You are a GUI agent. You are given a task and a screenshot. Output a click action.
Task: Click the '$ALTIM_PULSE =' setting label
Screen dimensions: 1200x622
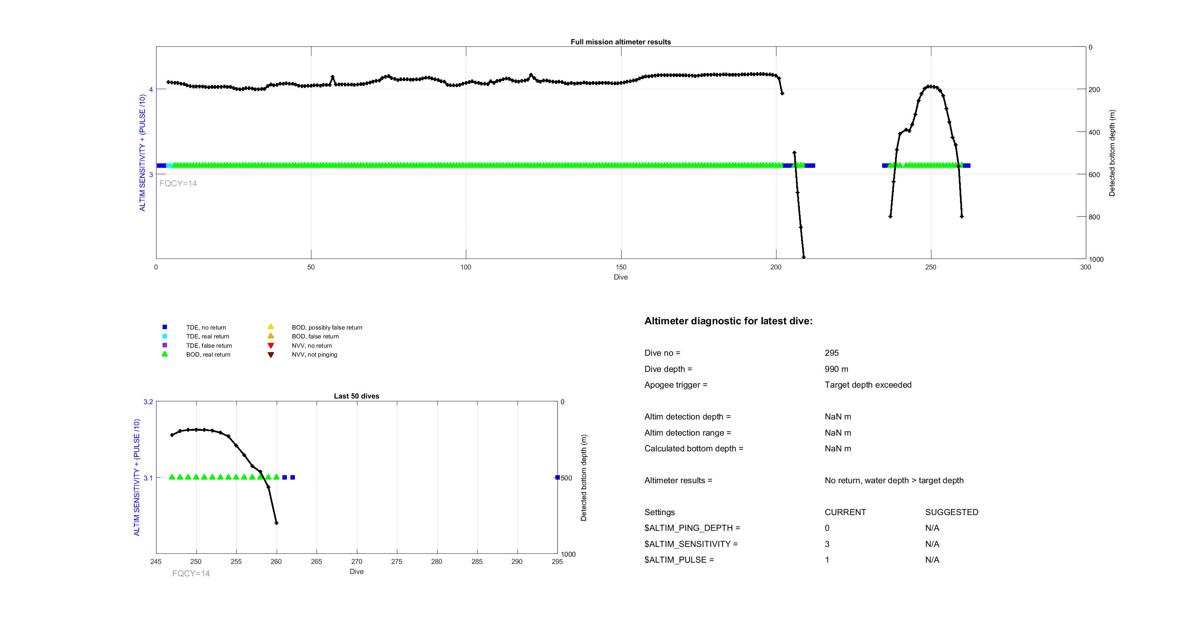pos(680,560)
